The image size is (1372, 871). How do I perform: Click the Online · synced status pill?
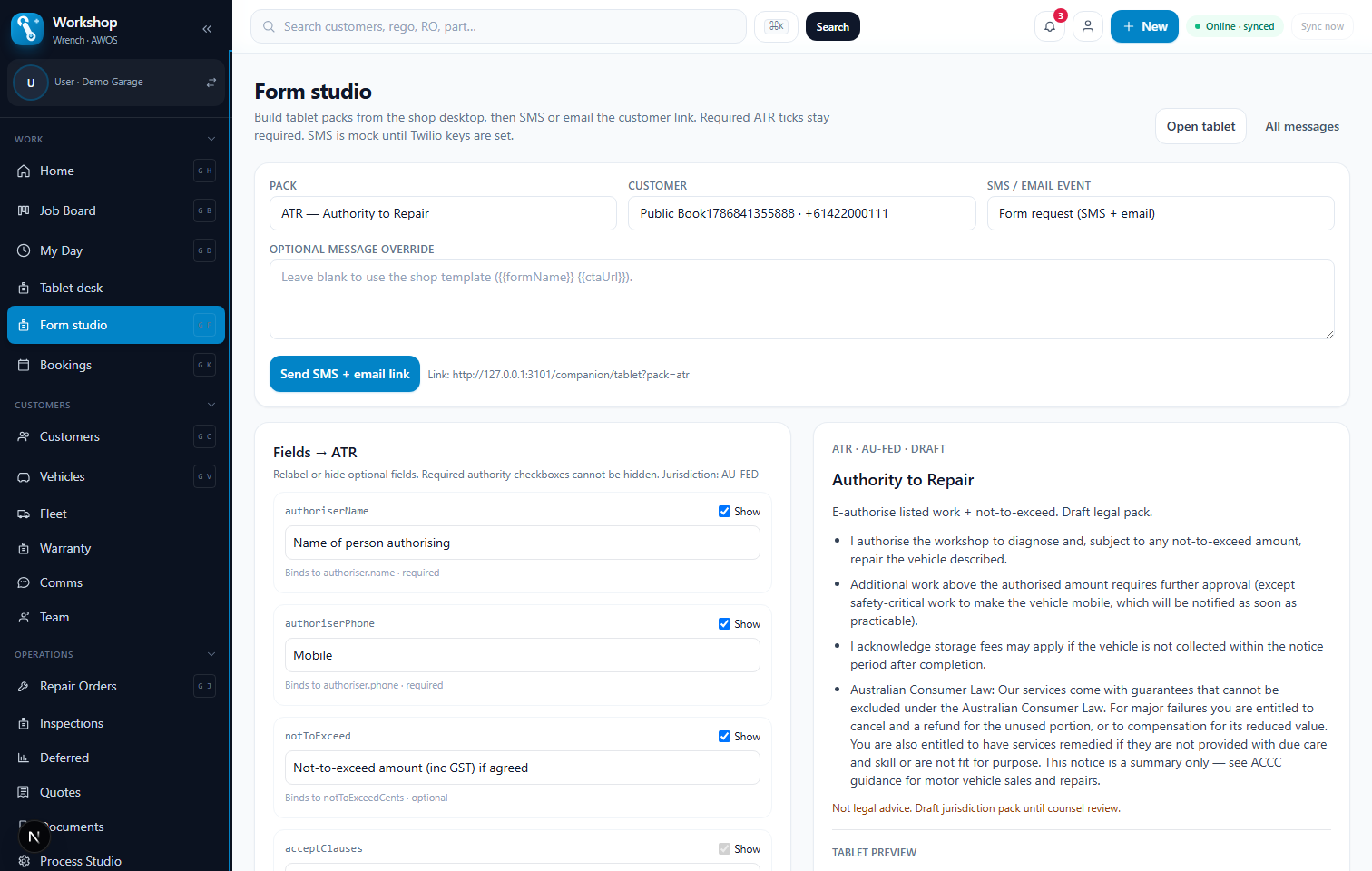(1234, 26)
